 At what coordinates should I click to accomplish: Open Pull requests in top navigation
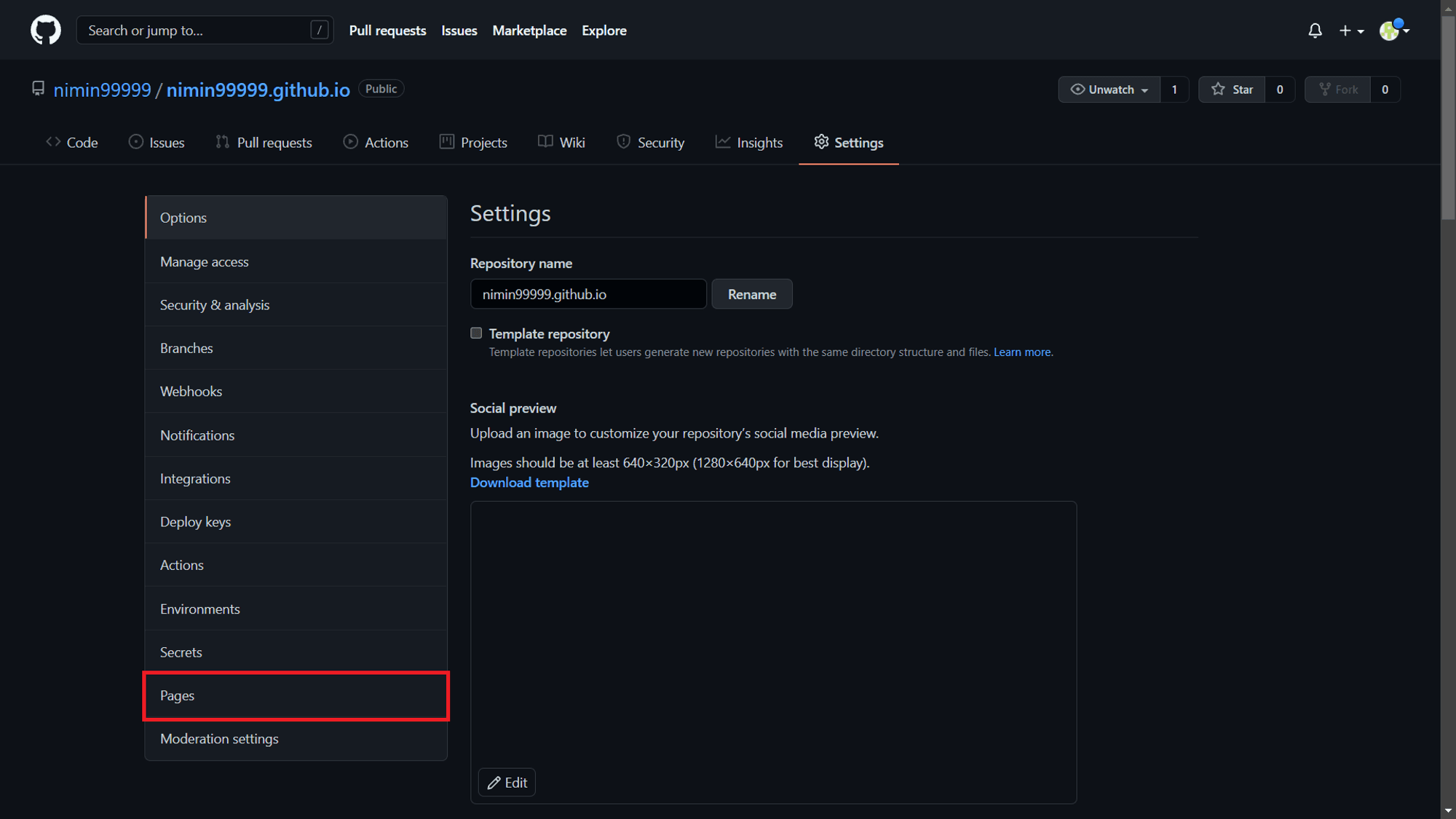tap(387, 31)
